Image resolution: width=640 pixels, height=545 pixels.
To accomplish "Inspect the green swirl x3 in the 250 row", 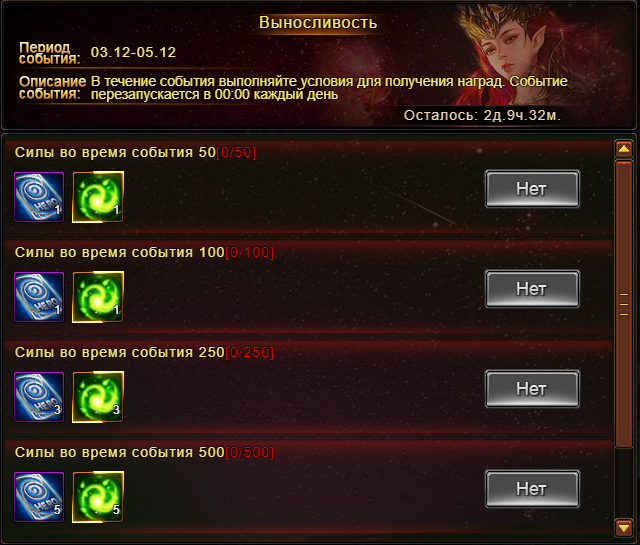I will pyautogui.click(x=98, y=397).
